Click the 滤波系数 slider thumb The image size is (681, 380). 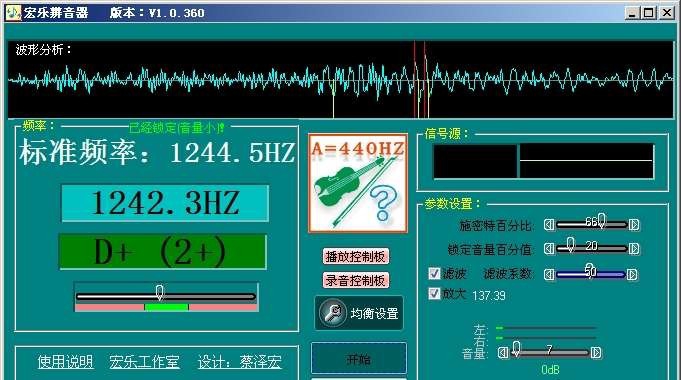coord(589,270)
